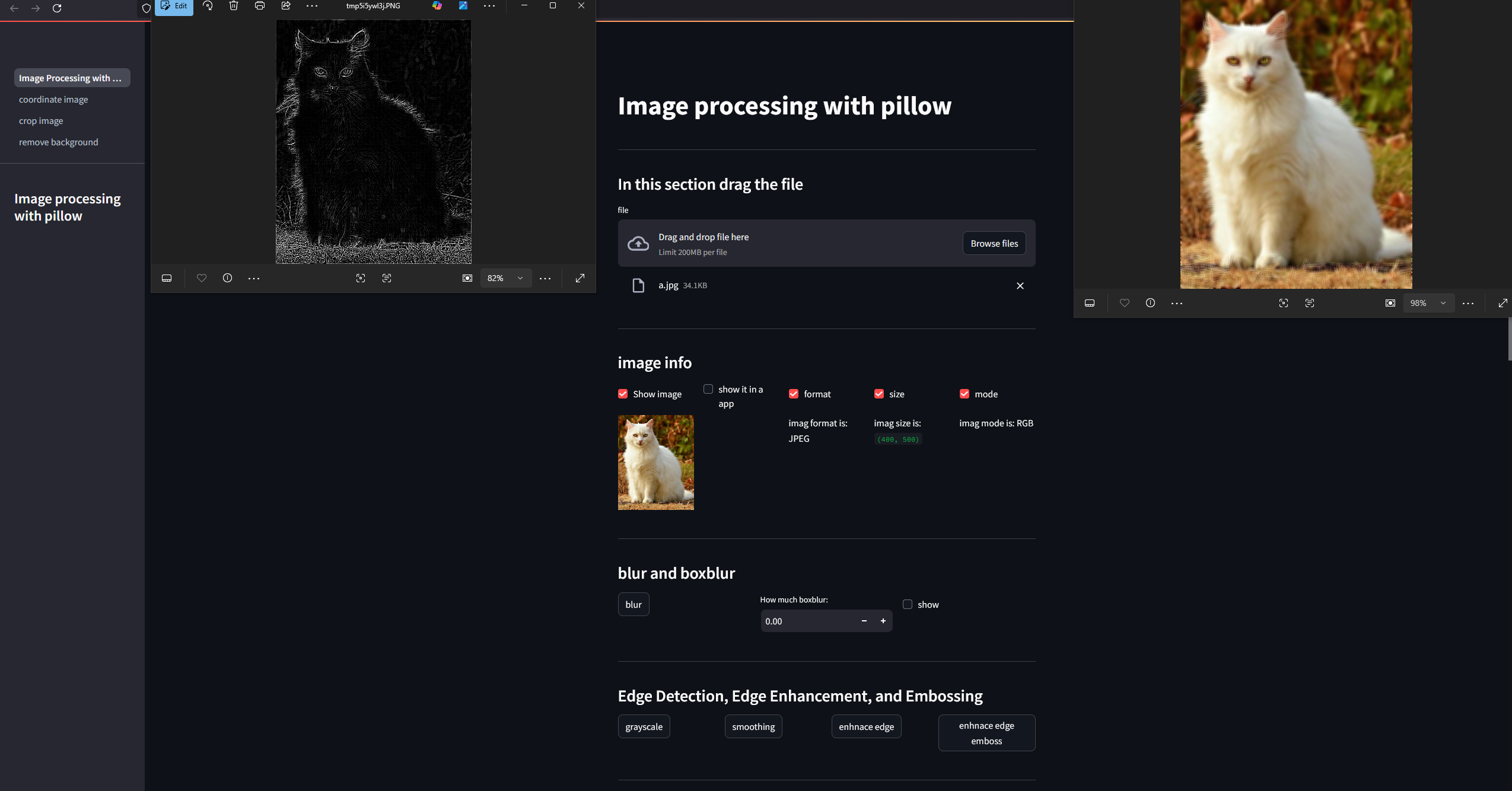
Task: Remove uploaded a.jpg with the X icon
Action: pos(1020,286)
